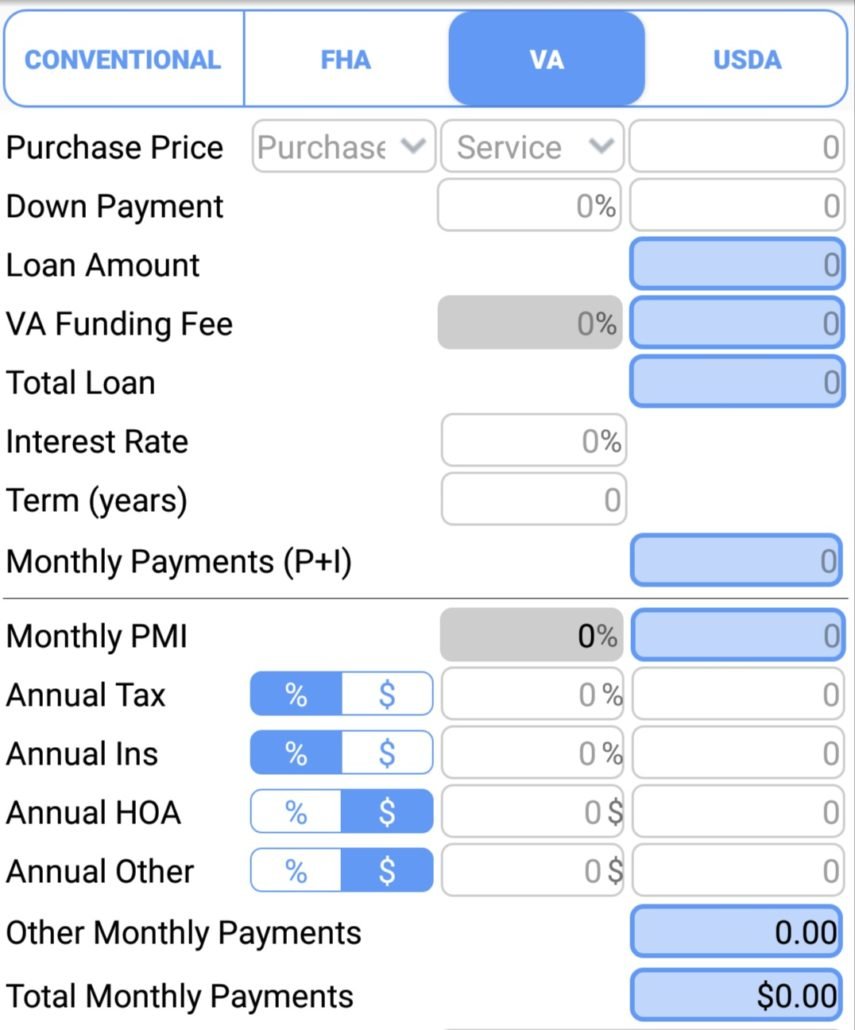The width and height of the screenshot is (855, 1030).
Task: Click the Annual HOA dollar field
Action: point(533,812)
